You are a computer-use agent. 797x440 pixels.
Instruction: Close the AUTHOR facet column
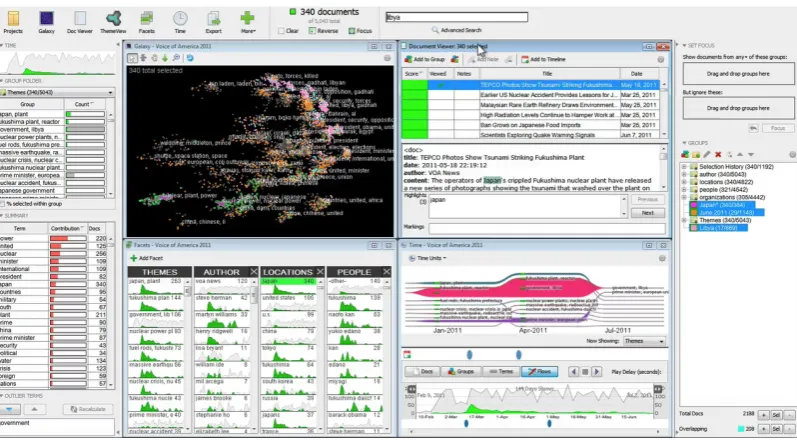(x=254, y=272)
